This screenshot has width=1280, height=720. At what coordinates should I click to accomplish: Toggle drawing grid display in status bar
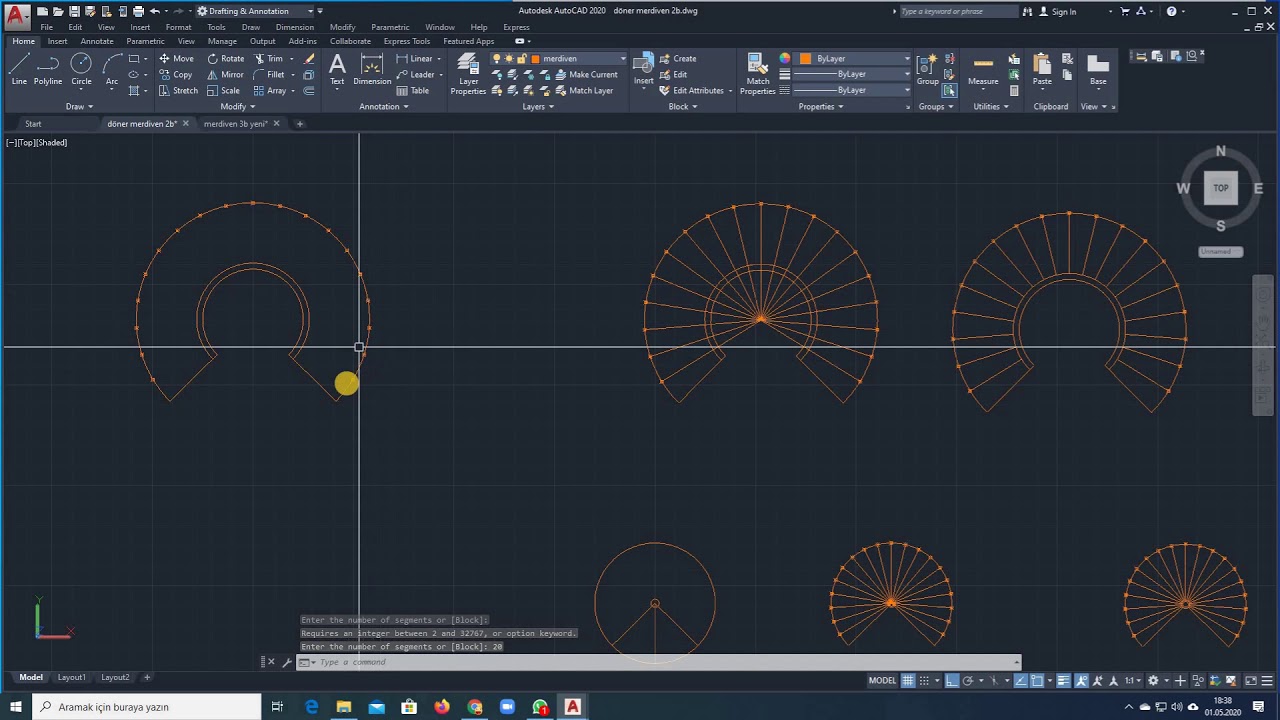(x=908, y=680)
